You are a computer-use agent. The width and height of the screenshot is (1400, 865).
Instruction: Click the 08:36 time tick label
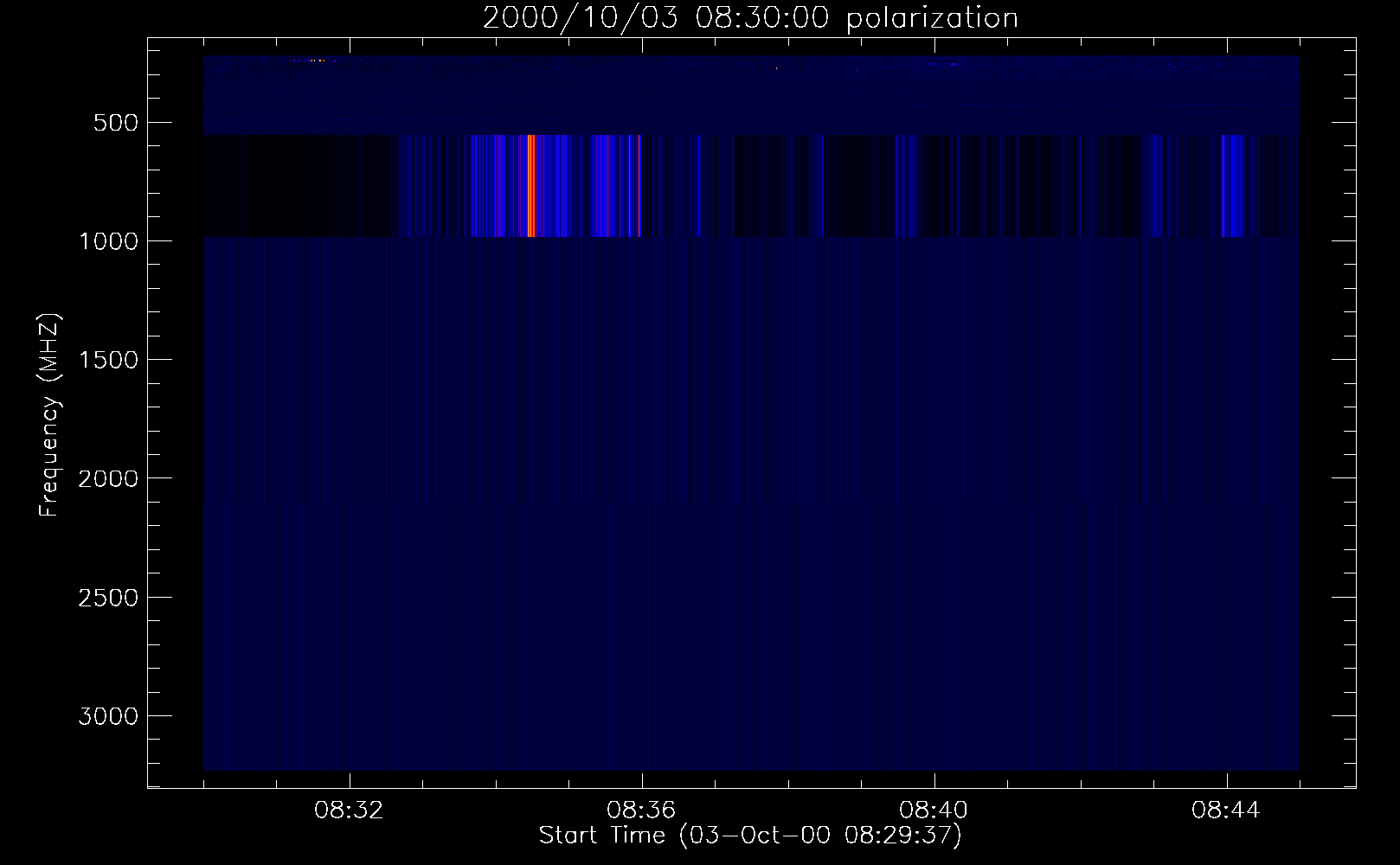tap(641, 811)
